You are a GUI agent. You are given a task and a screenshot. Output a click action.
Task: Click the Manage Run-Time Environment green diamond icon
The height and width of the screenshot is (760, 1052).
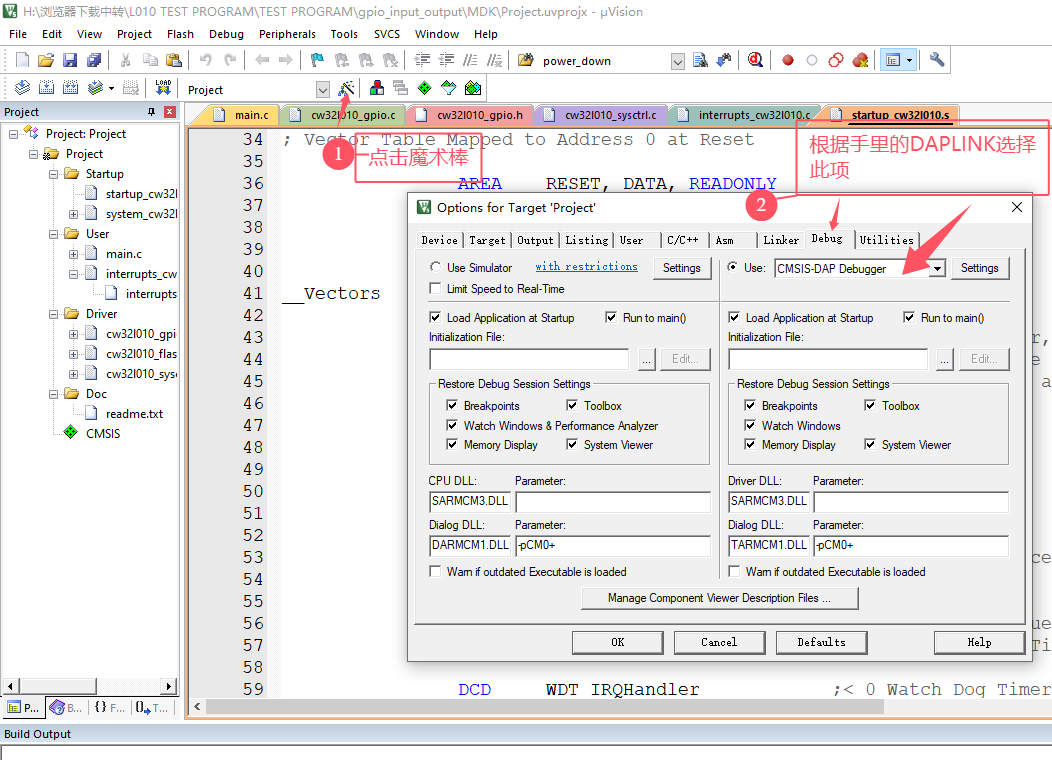[424, 89]
